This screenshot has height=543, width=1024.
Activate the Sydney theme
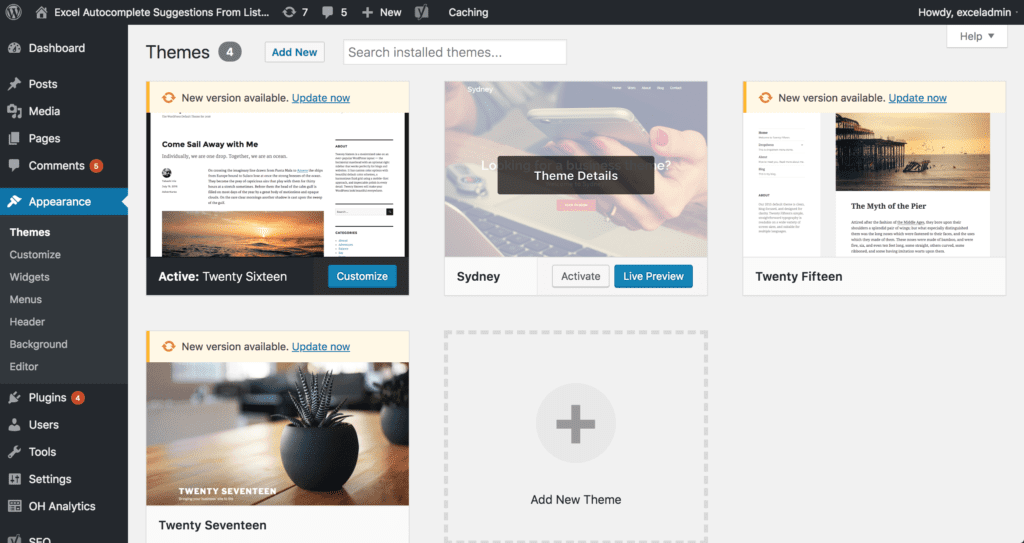click(581, 276)
